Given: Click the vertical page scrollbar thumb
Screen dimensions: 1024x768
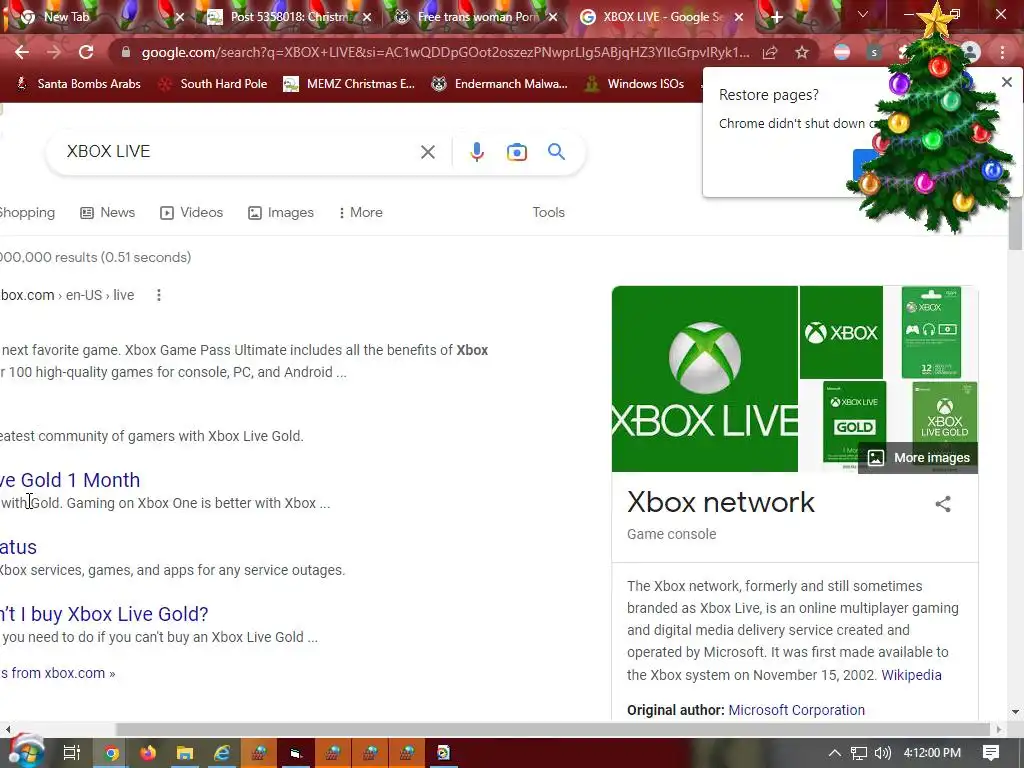Looking at the screenshot, I should point(1015,223).
